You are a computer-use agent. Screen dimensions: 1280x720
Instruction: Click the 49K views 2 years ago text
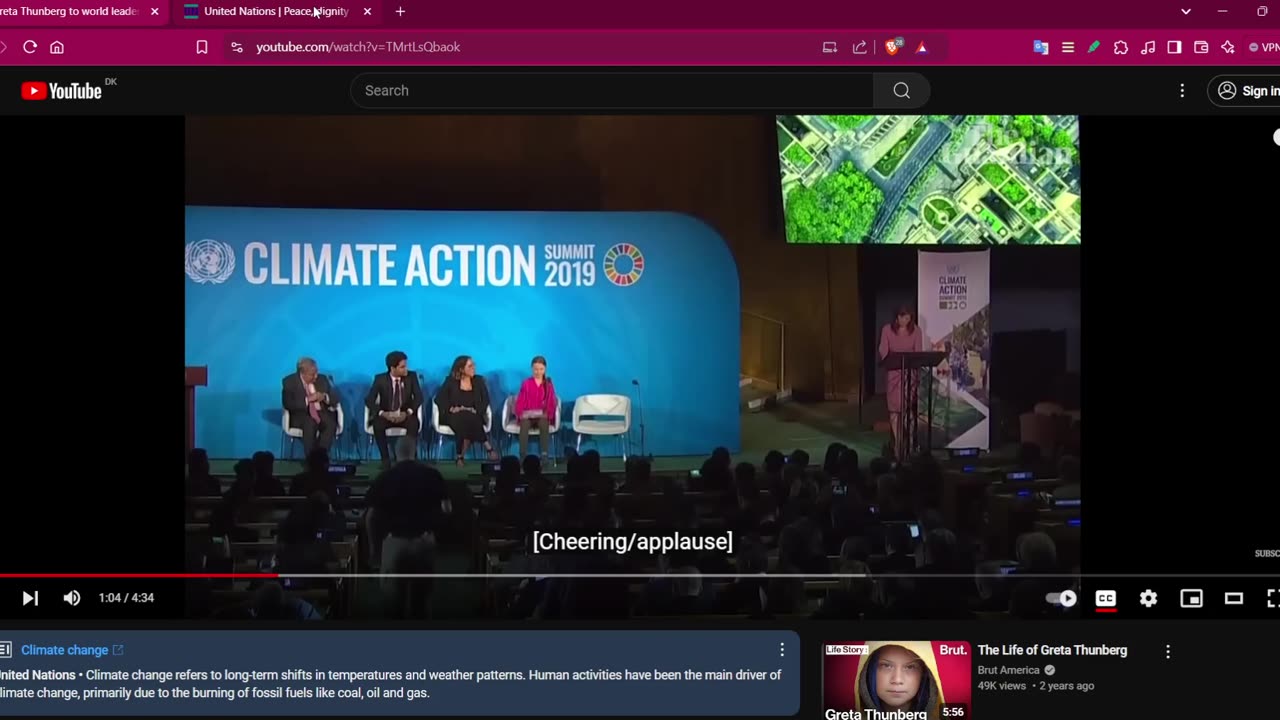1036,686
